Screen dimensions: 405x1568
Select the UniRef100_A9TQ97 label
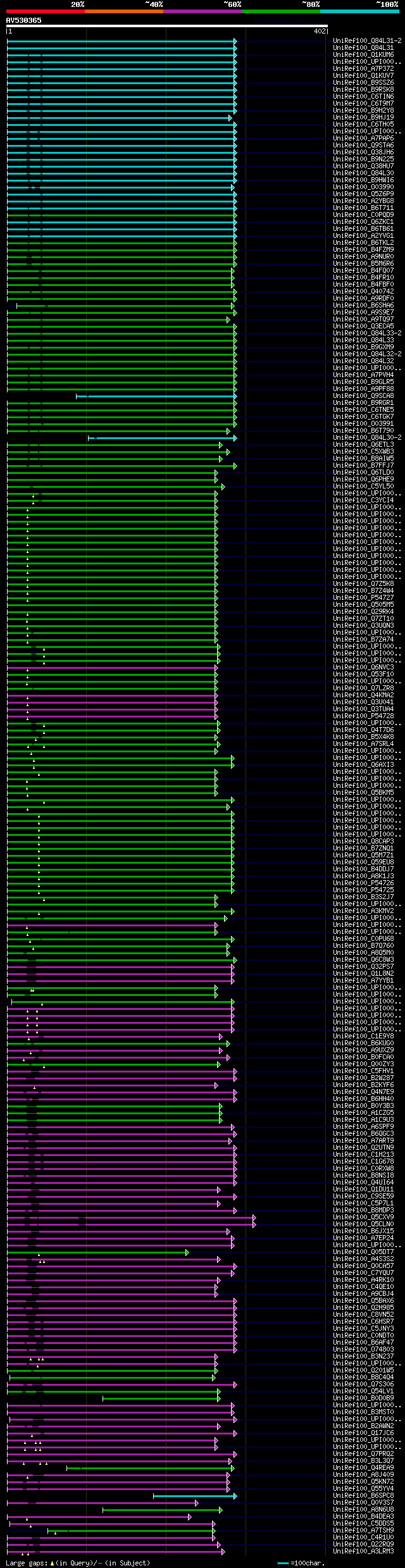363,319
